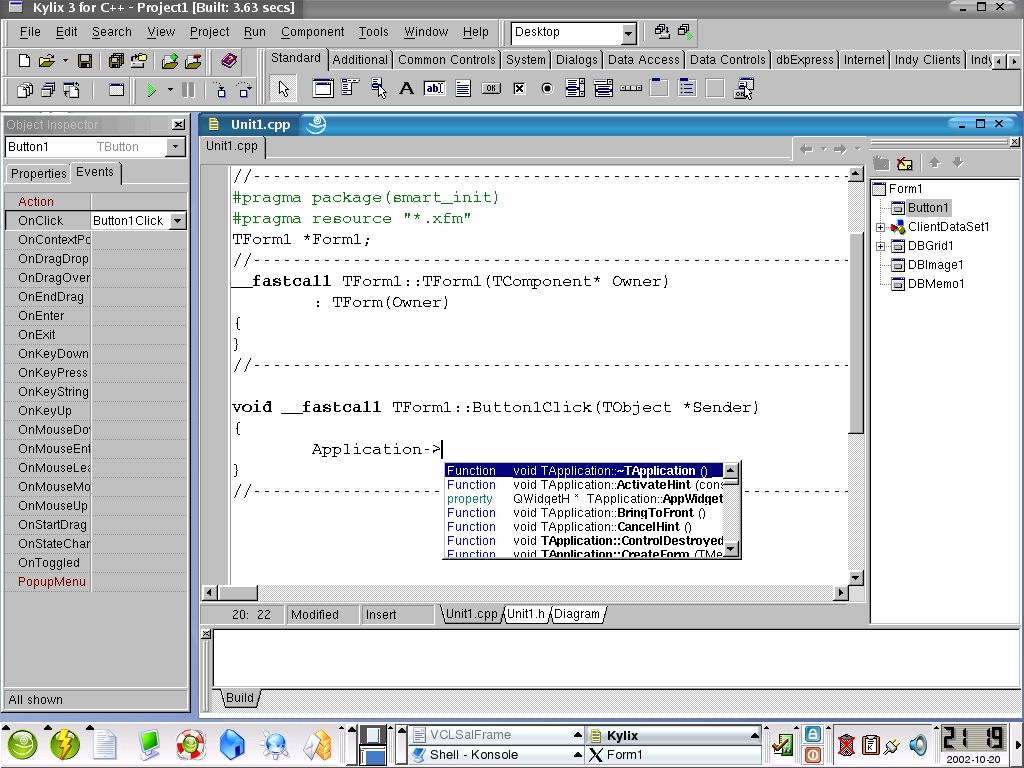Open the Unit1.h file tab
The width and height of the screenshot is (1024, 768).
coord(525,614)
